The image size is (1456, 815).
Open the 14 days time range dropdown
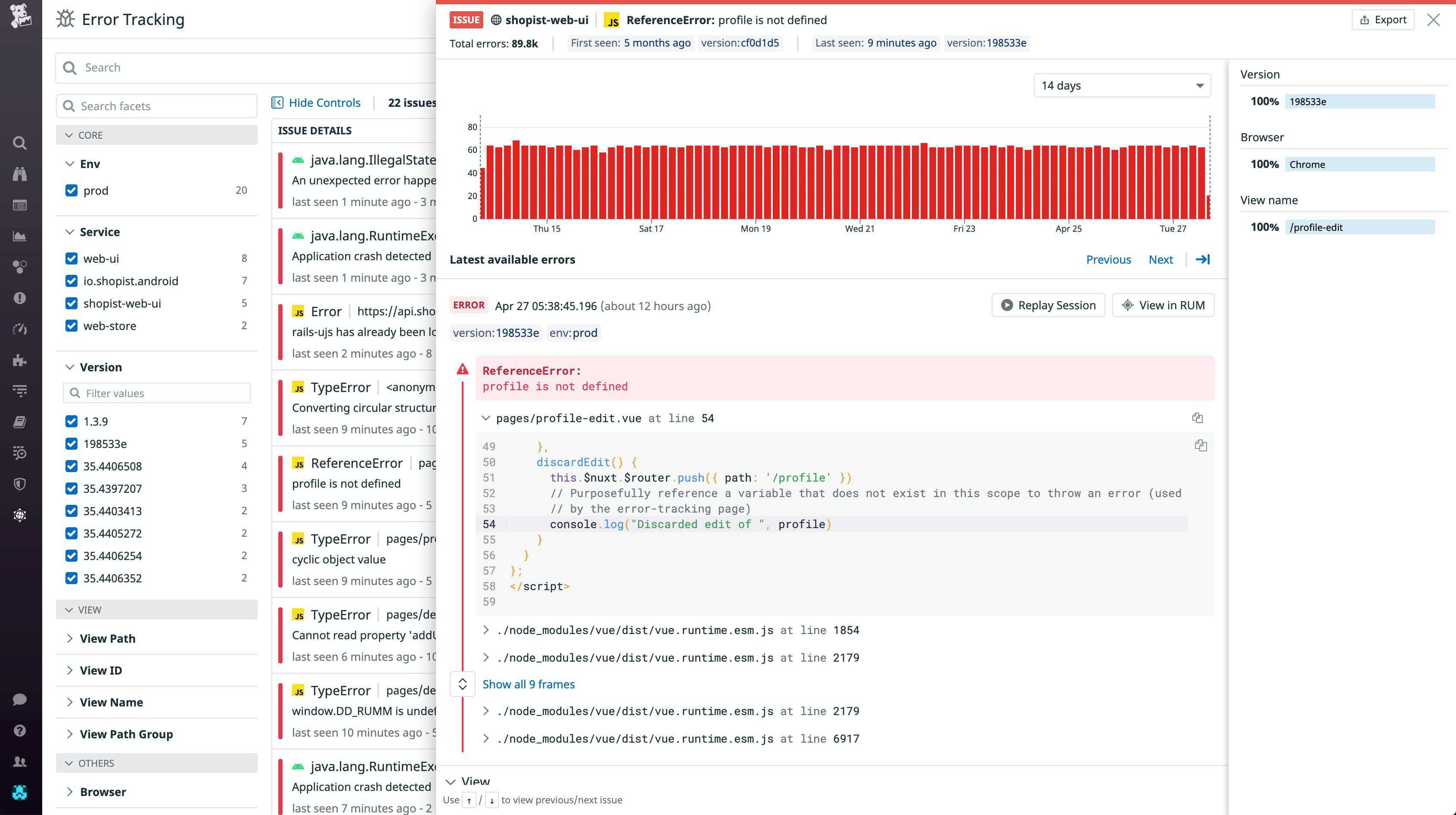1122,85
